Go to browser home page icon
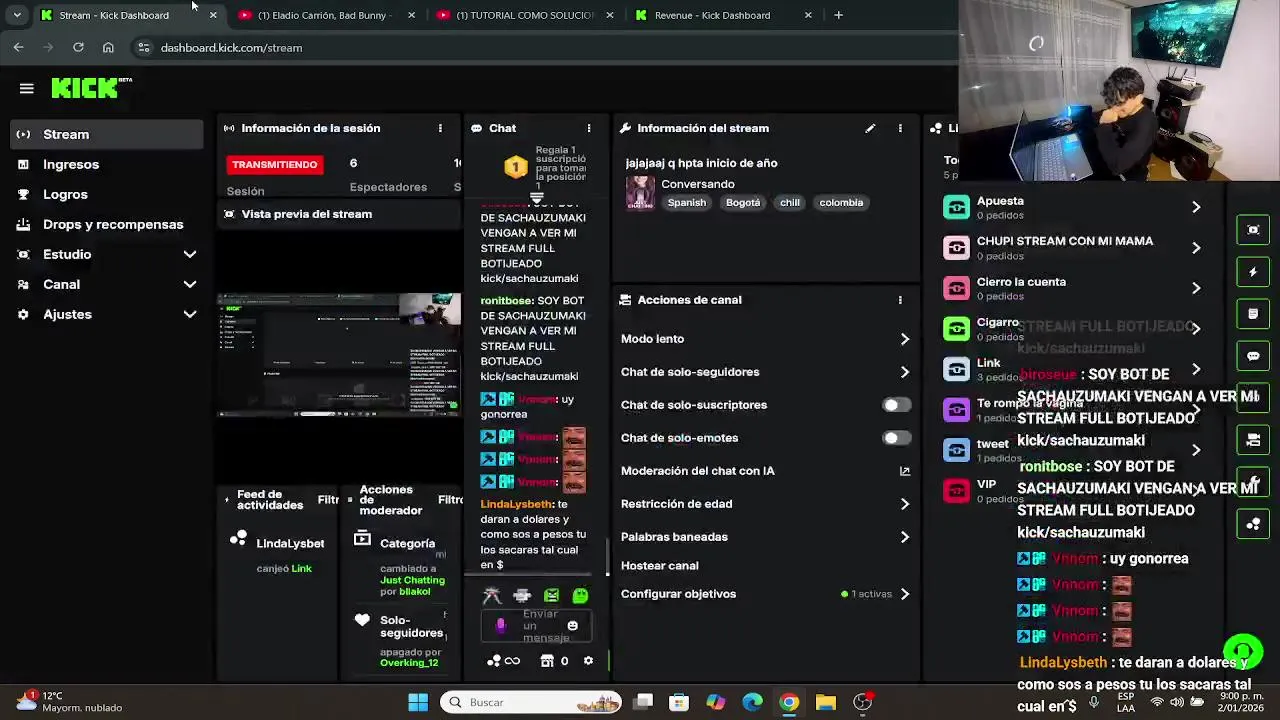1280x720 pixels. [x=108, y=47]
